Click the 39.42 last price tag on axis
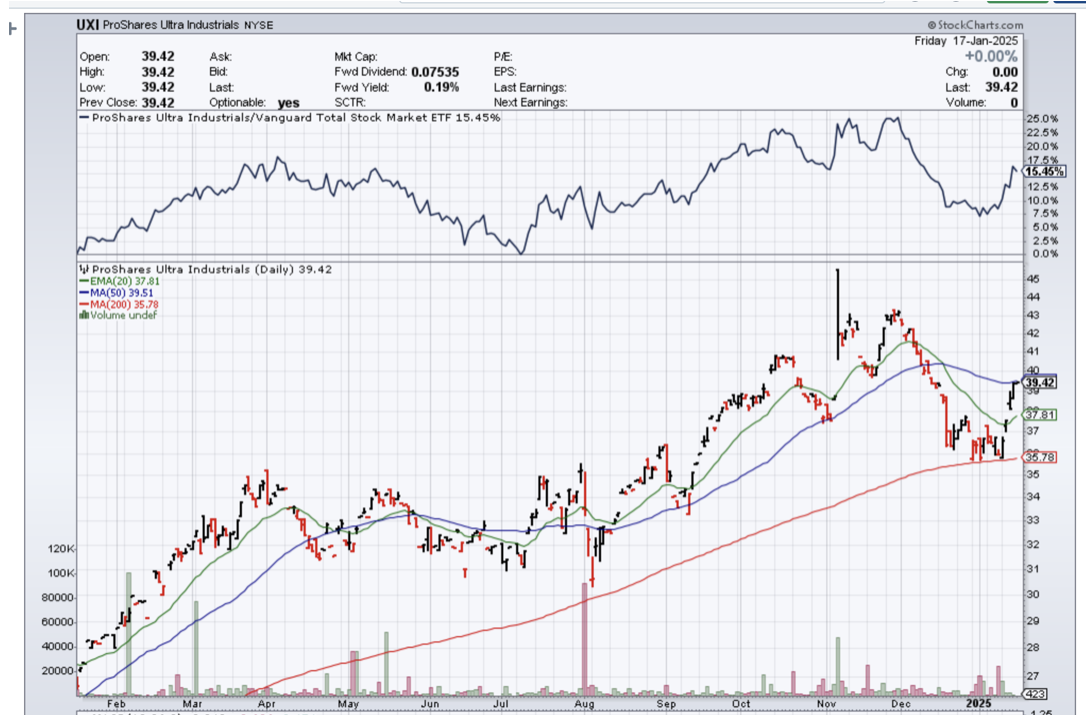This screenshot has height=722, width=1086. pyautogui.click(x=1040, y=382)
